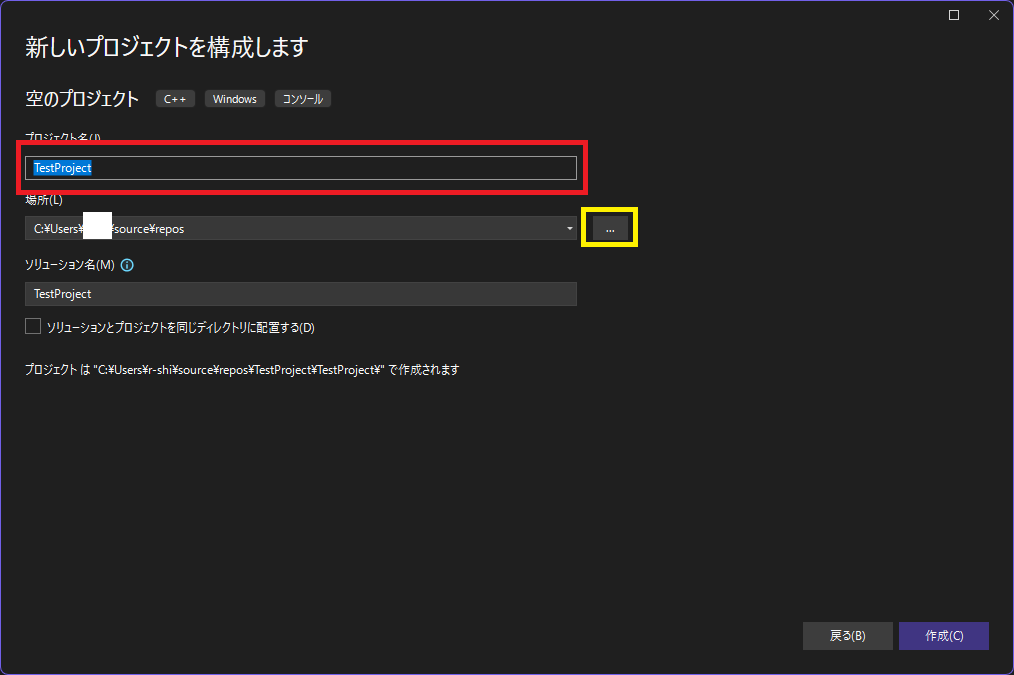The image size is (1014, 675).
Task: Click the 場所(L) label
Action: pyautogui.click(x=44, y=201)
